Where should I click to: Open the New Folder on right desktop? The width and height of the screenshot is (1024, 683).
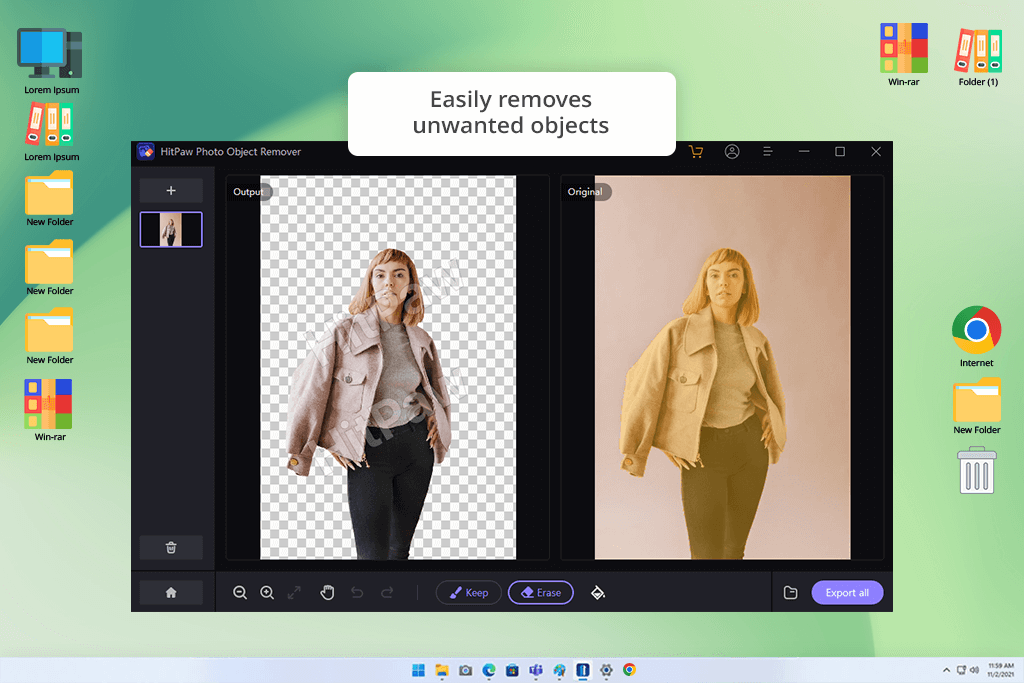977,406
